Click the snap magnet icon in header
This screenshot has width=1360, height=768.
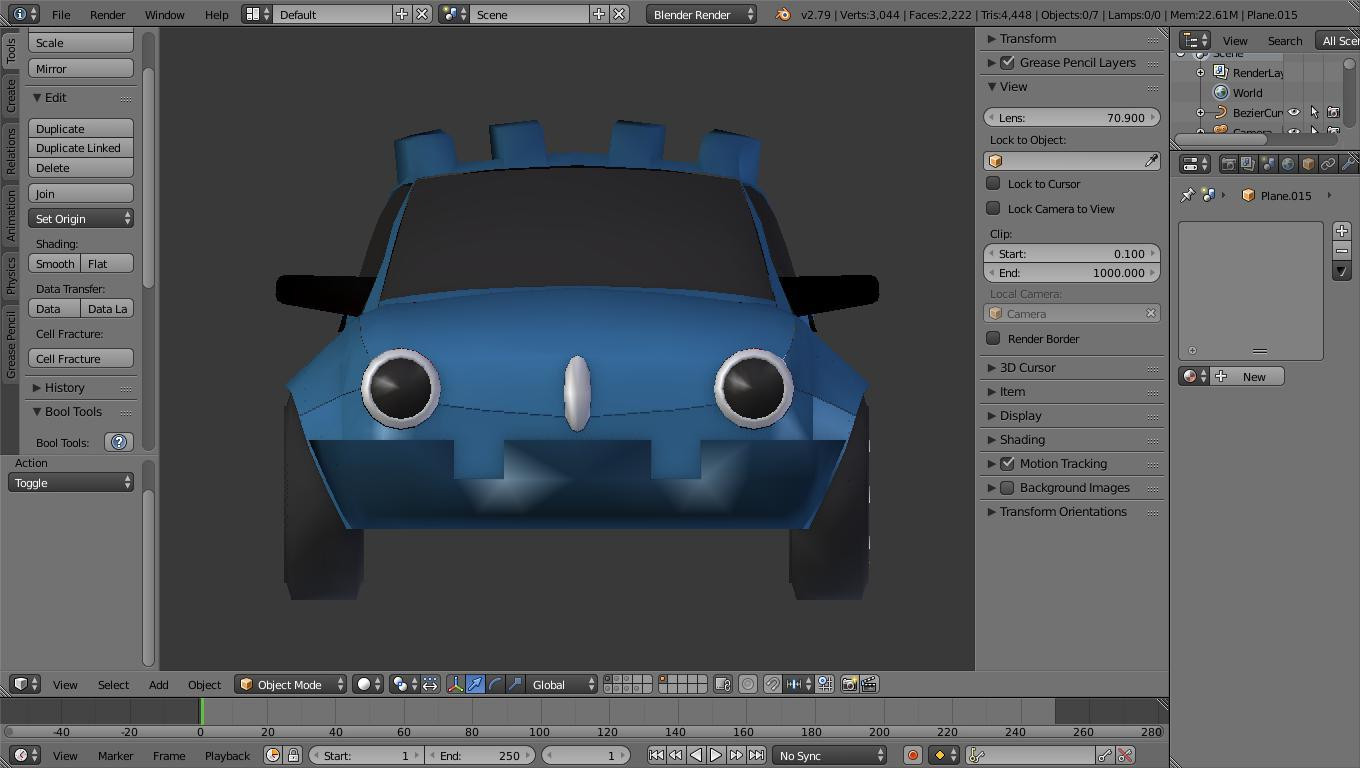pyautogui.click(x=773, y=684)
